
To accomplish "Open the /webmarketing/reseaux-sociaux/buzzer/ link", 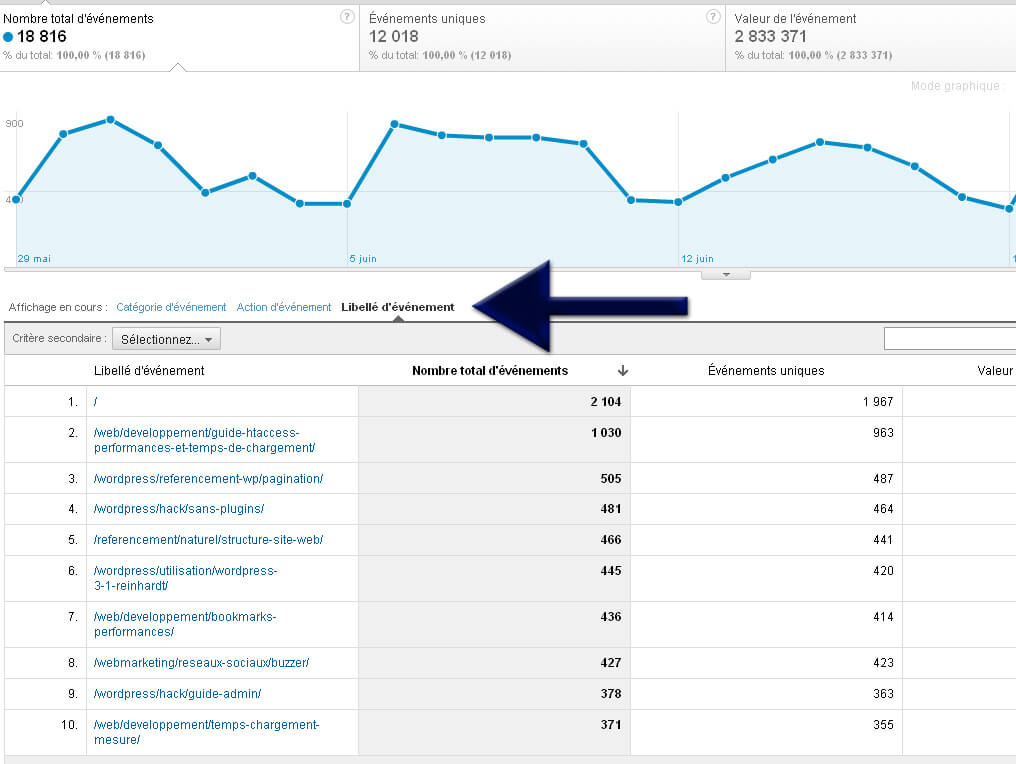I will 201,663.
